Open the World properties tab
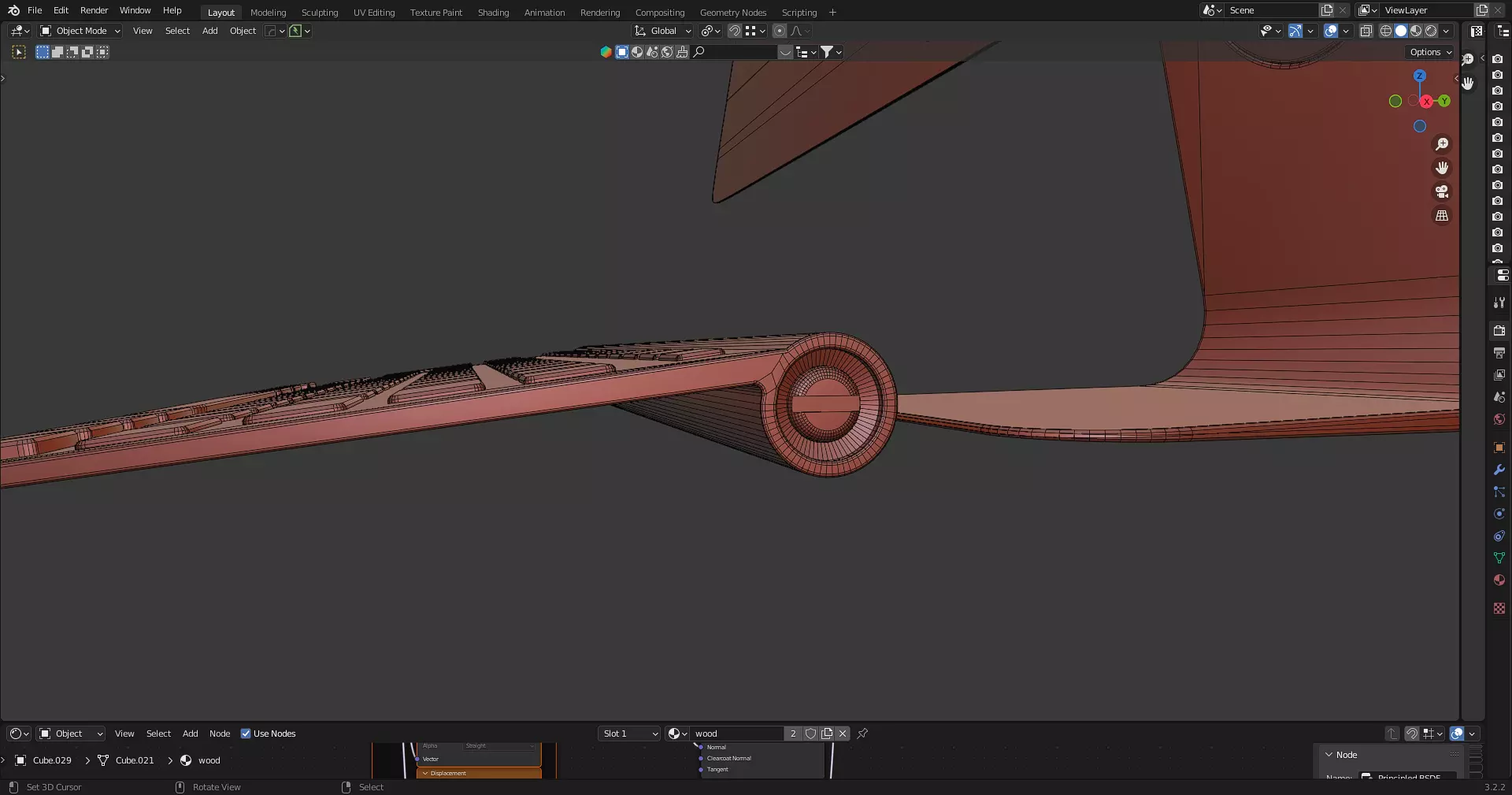The width and height of the screenshot is (1512, 795). [x=1499, y=419]
